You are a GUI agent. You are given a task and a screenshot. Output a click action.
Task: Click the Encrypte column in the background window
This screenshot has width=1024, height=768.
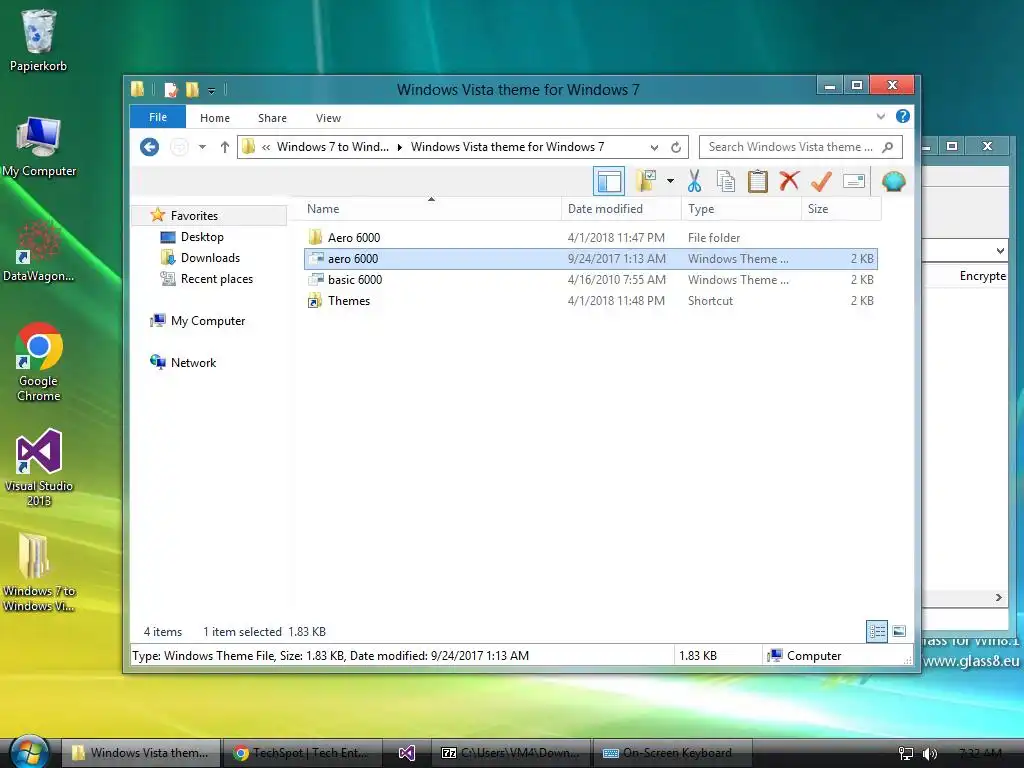tap(983, 276)
